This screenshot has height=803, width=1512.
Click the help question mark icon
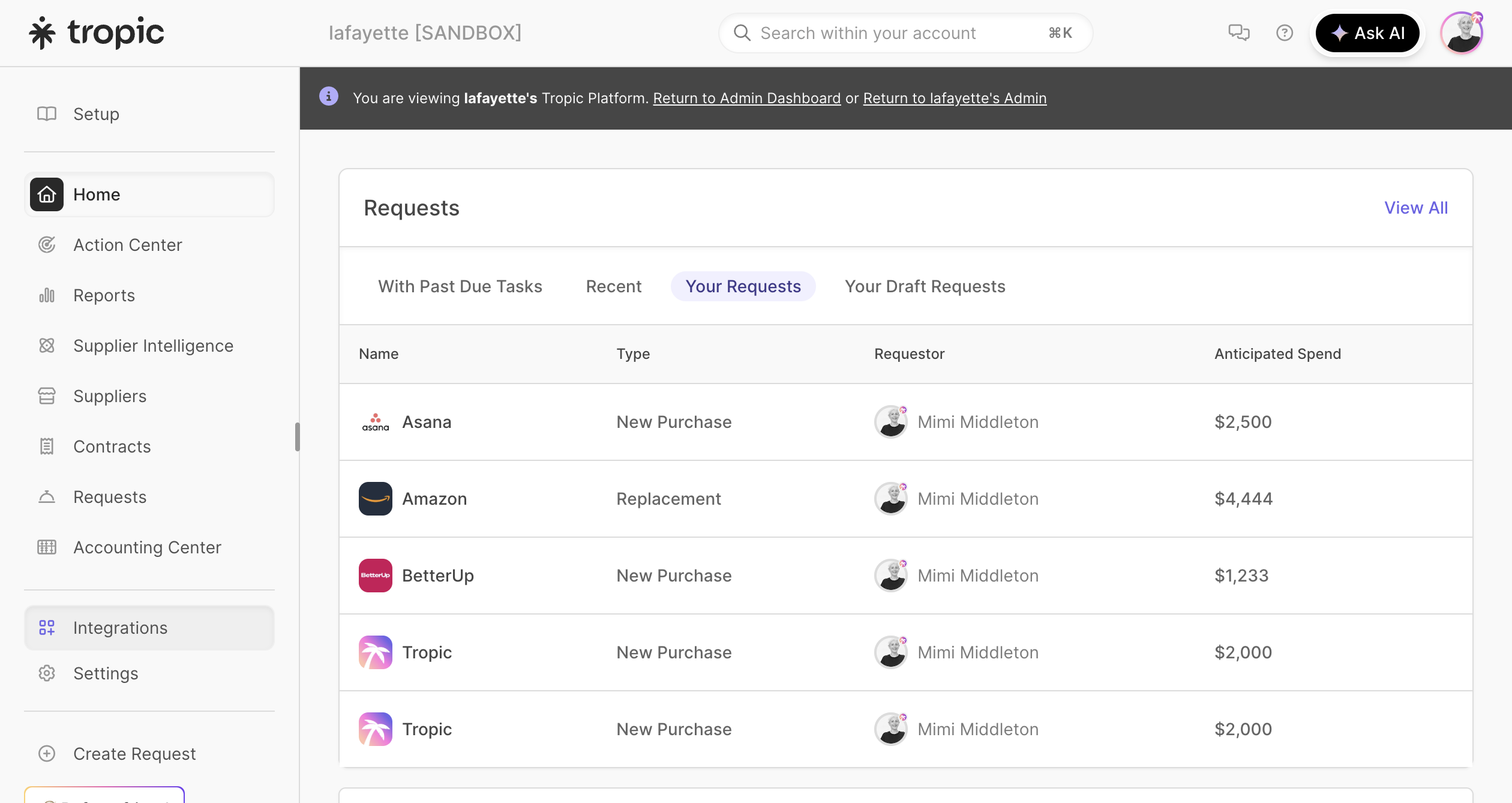[1284, 32]
